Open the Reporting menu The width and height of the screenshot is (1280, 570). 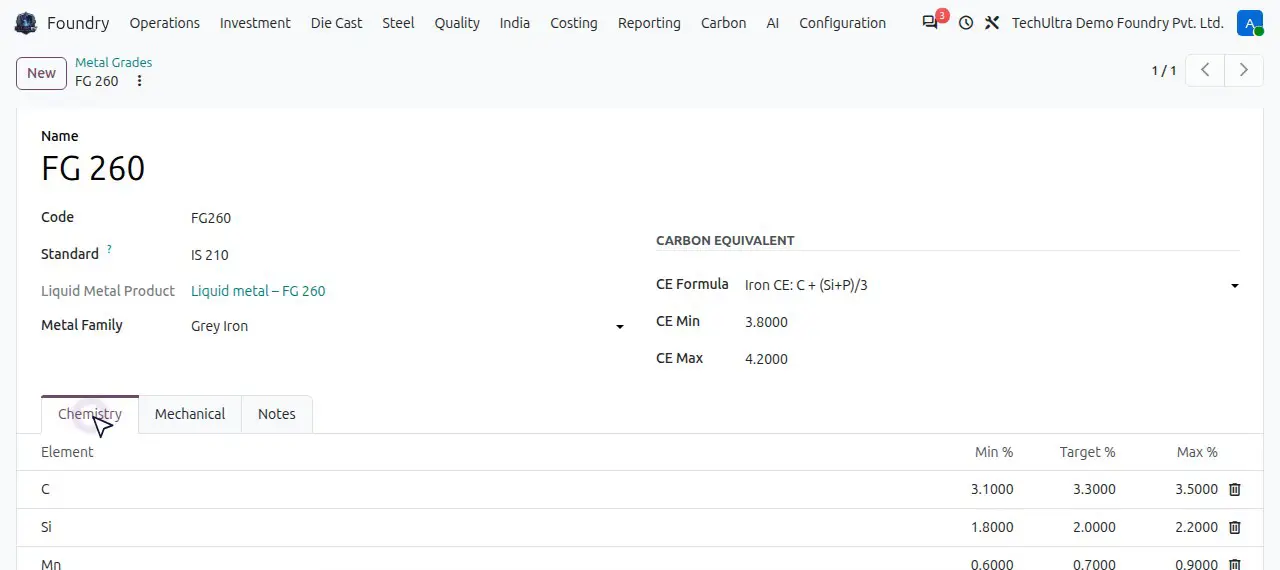point(649,23)
